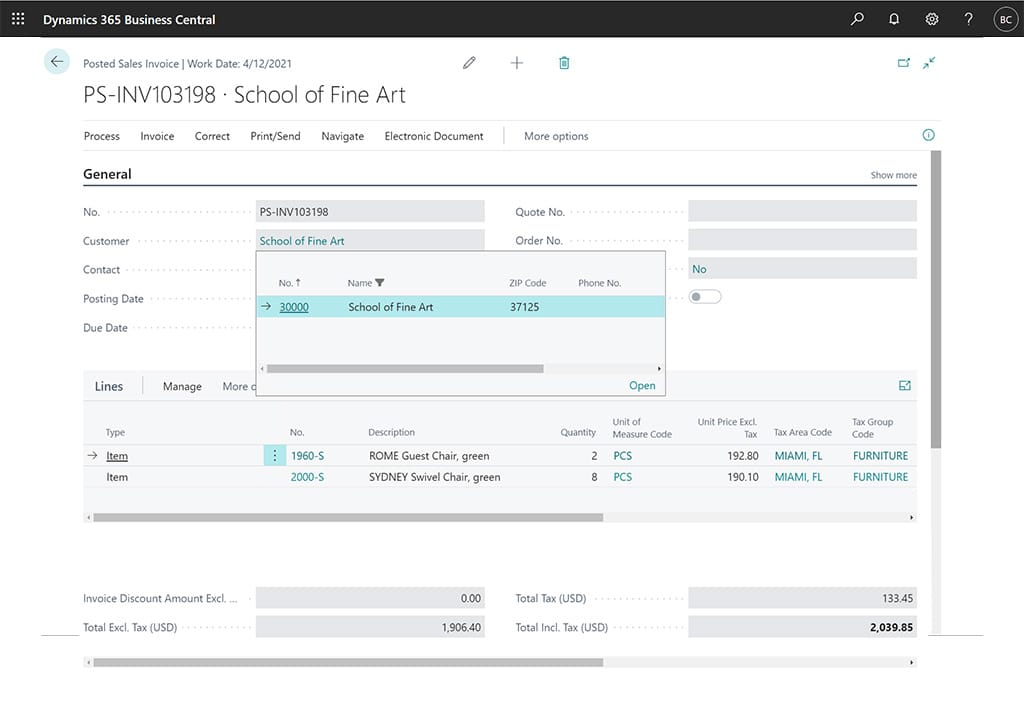Click the Description column header in Lines
The image size is (1024, 724).
[391, 432]
